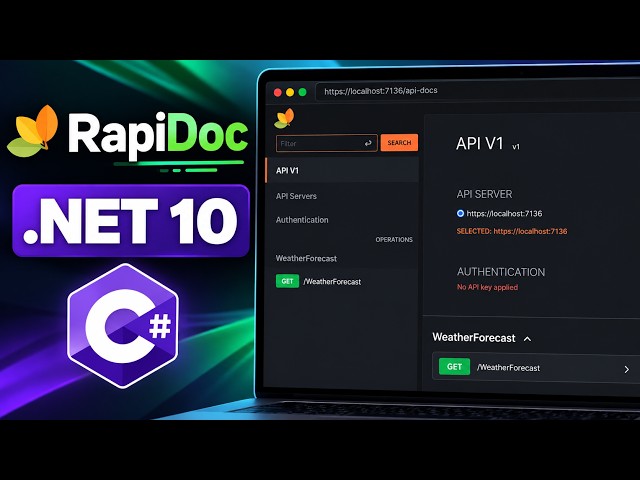The image size is (640, 480).
Task: Click the API SERVER heading
Action: point(484,194)
